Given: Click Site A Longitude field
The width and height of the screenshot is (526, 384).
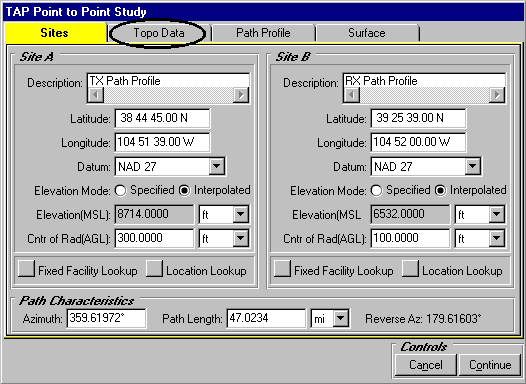Looking at the screenshot, I should pos(162,142).
